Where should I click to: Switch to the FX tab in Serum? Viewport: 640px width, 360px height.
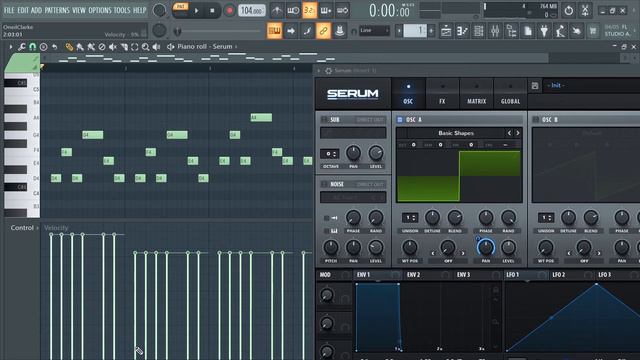coord(442,94)
